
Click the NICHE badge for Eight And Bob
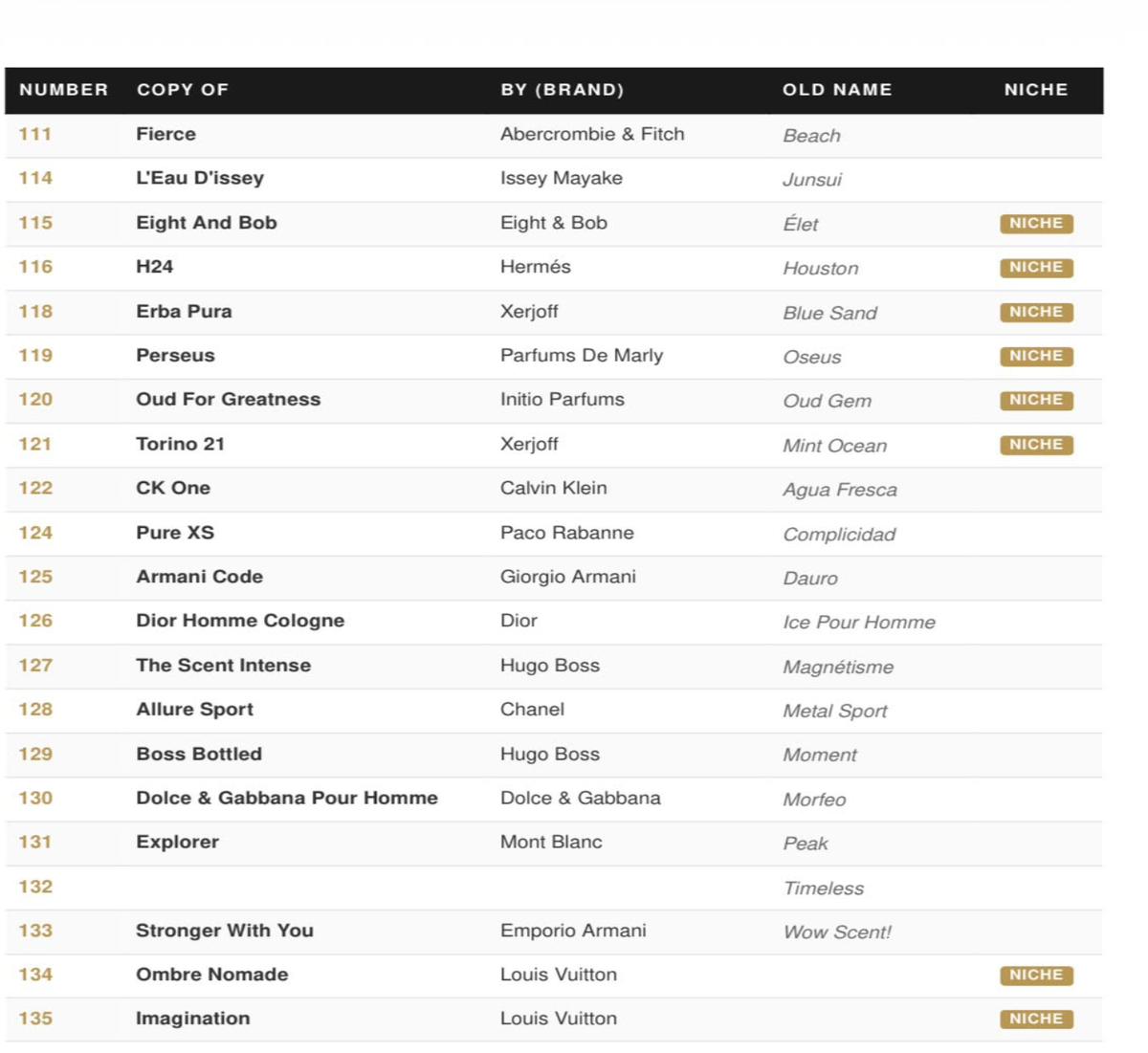point(1036,223)
